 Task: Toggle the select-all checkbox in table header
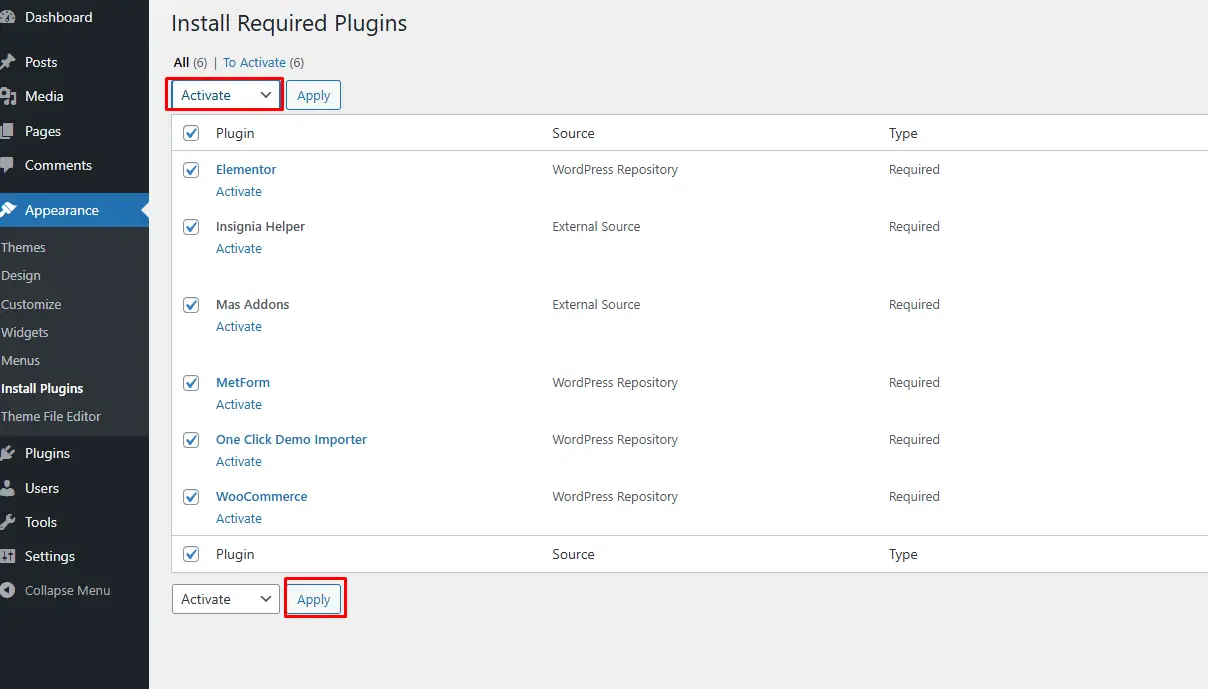point(191,133)
